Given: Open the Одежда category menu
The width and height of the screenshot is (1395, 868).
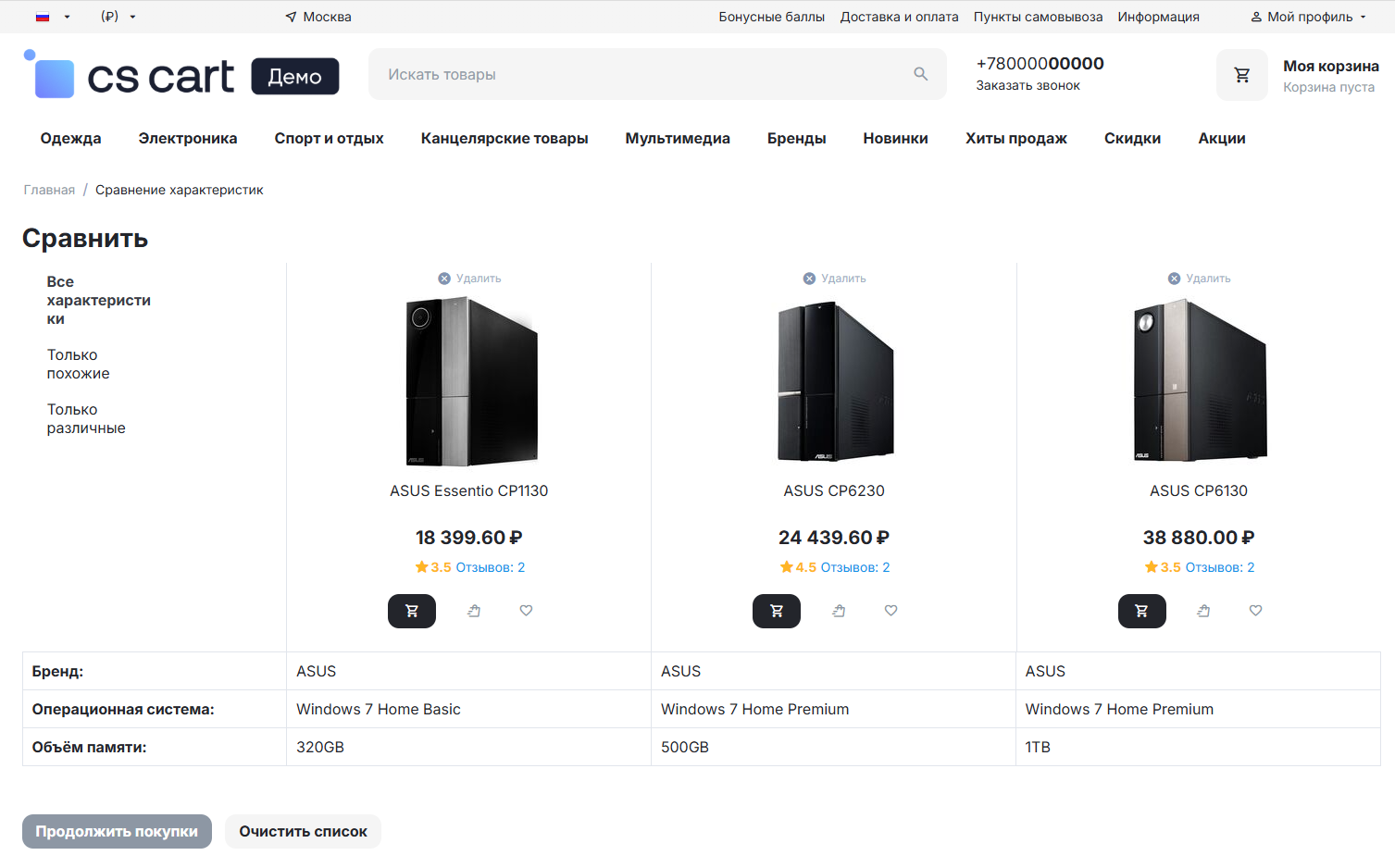Looking at the screenshot, I should pos(70,138).
